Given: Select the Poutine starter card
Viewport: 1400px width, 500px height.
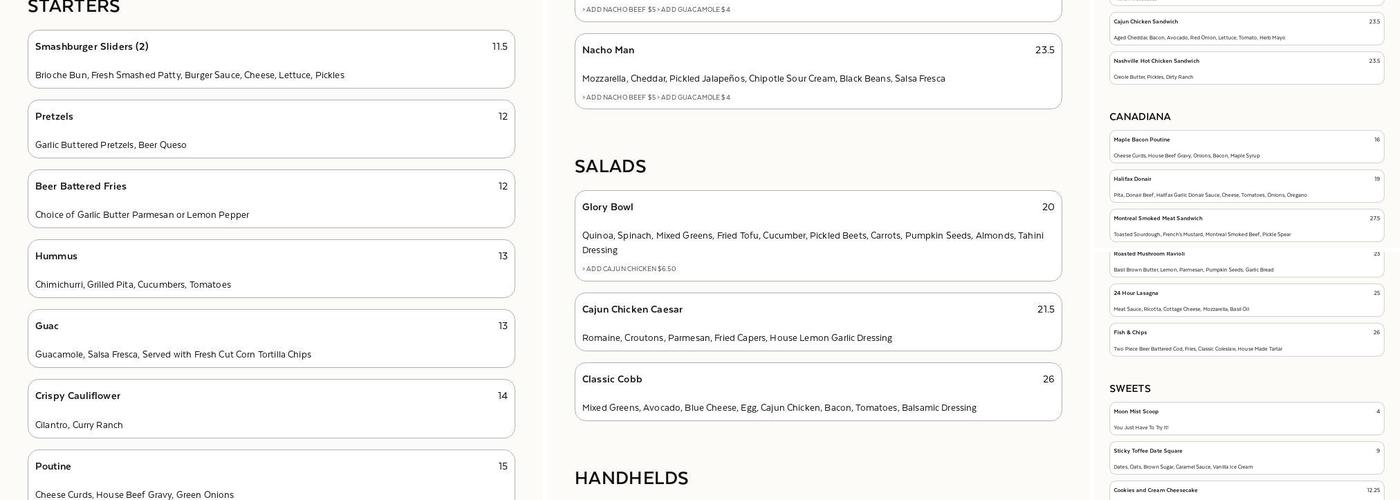Looking at the screenshot, I should tap(271, 476).
